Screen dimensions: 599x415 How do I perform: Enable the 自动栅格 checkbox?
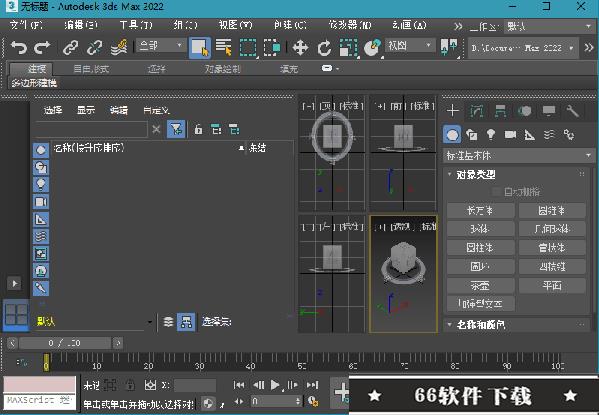tap(496, 192)
